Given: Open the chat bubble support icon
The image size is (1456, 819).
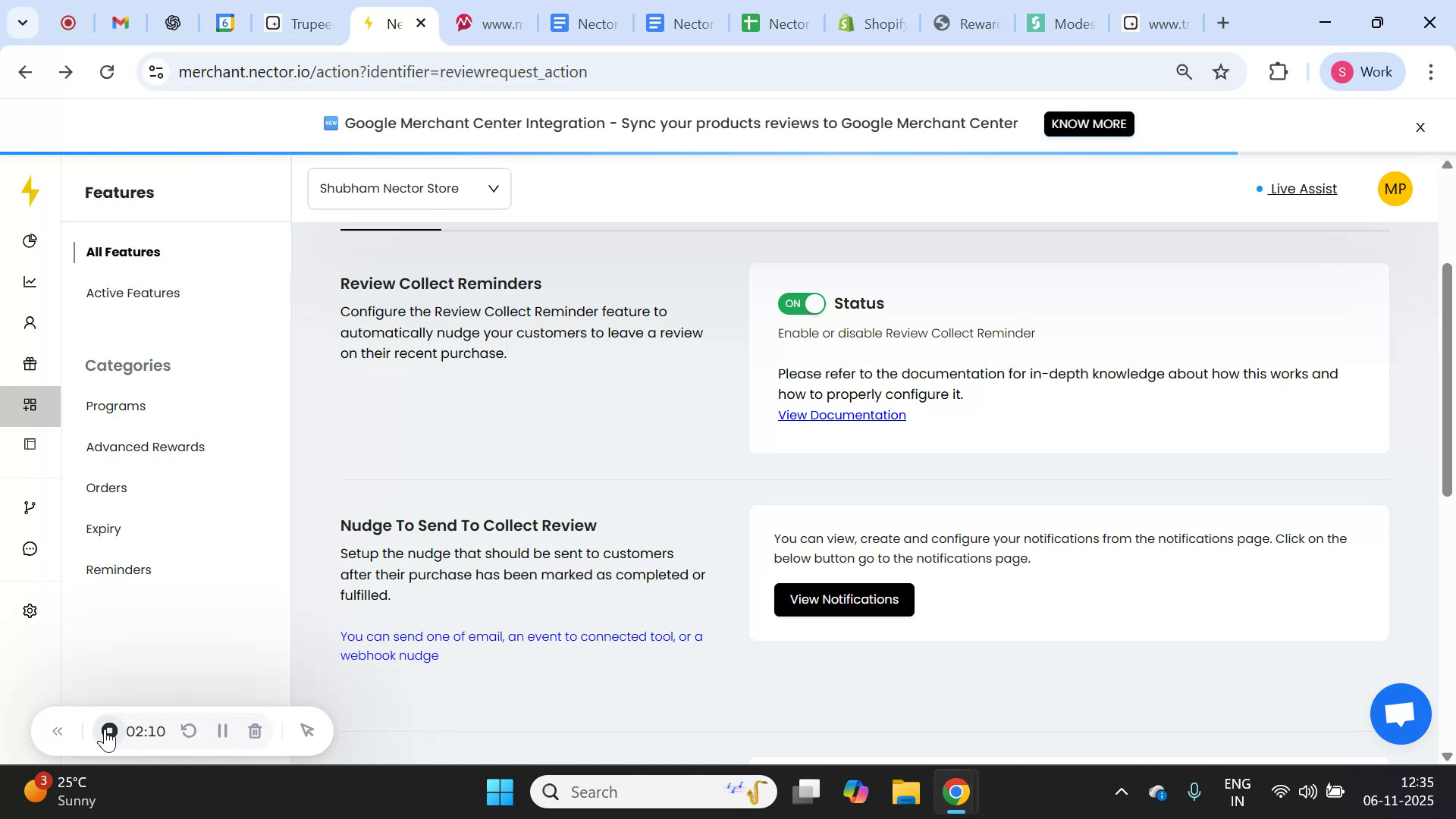Looking at the screenshot, I should tap(30, 548).
